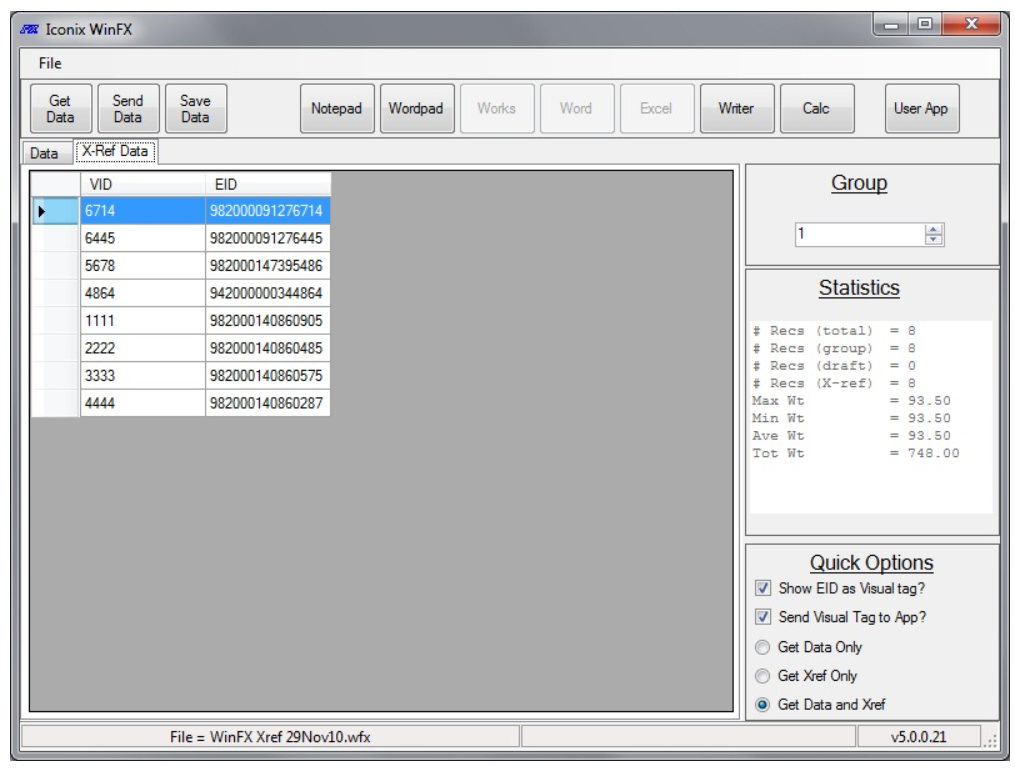Click the Group number input field
This screenshot has height=771, width=1015.
click(860, 234)
